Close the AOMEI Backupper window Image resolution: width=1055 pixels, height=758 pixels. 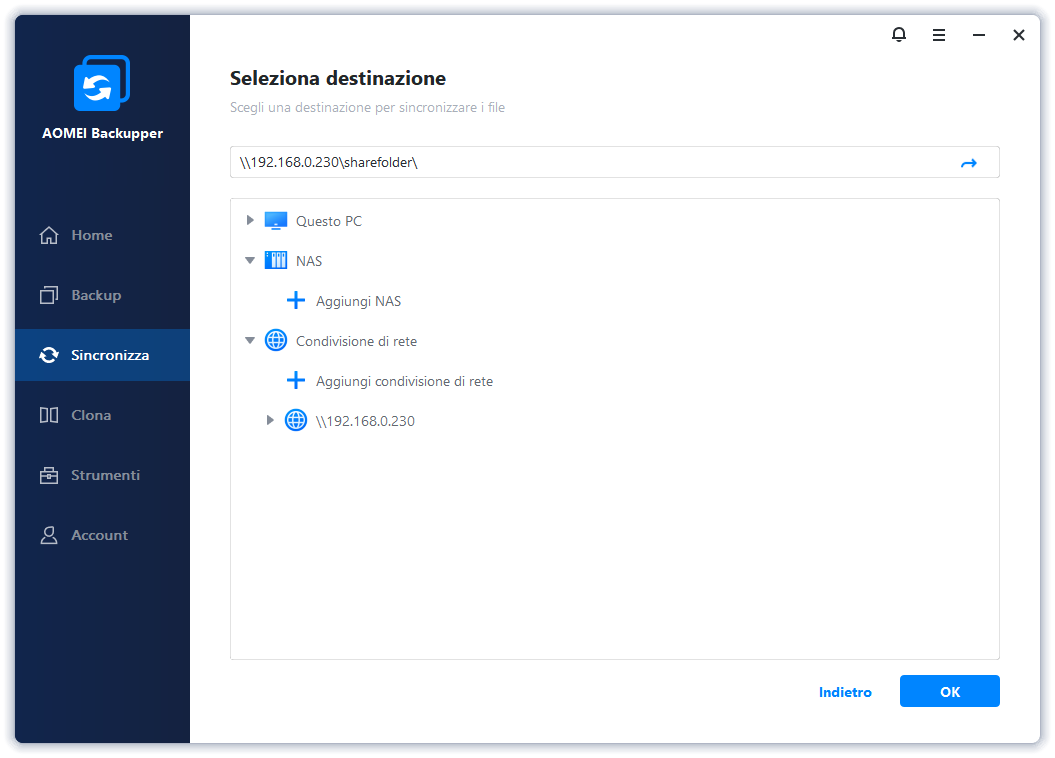1019,35
